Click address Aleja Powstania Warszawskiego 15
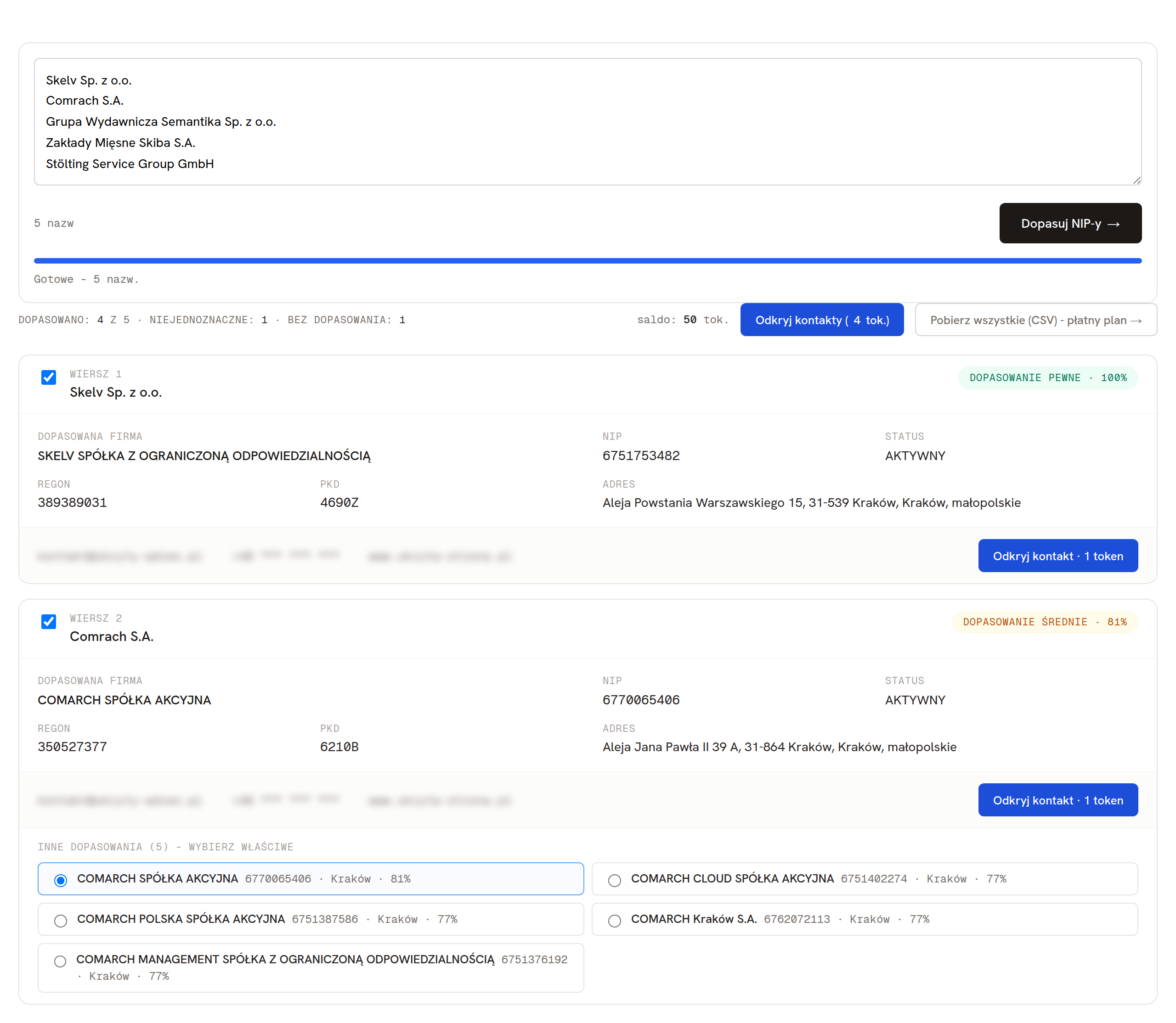Screen dimensions: 1176x1023 pyautogui.click(x=812, y=502)
